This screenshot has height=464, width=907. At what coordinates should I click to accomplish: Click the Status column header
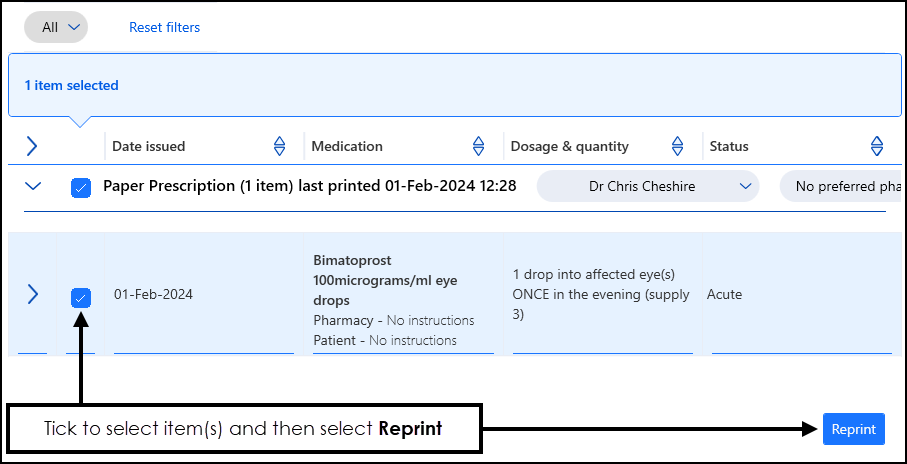(729, 146)
